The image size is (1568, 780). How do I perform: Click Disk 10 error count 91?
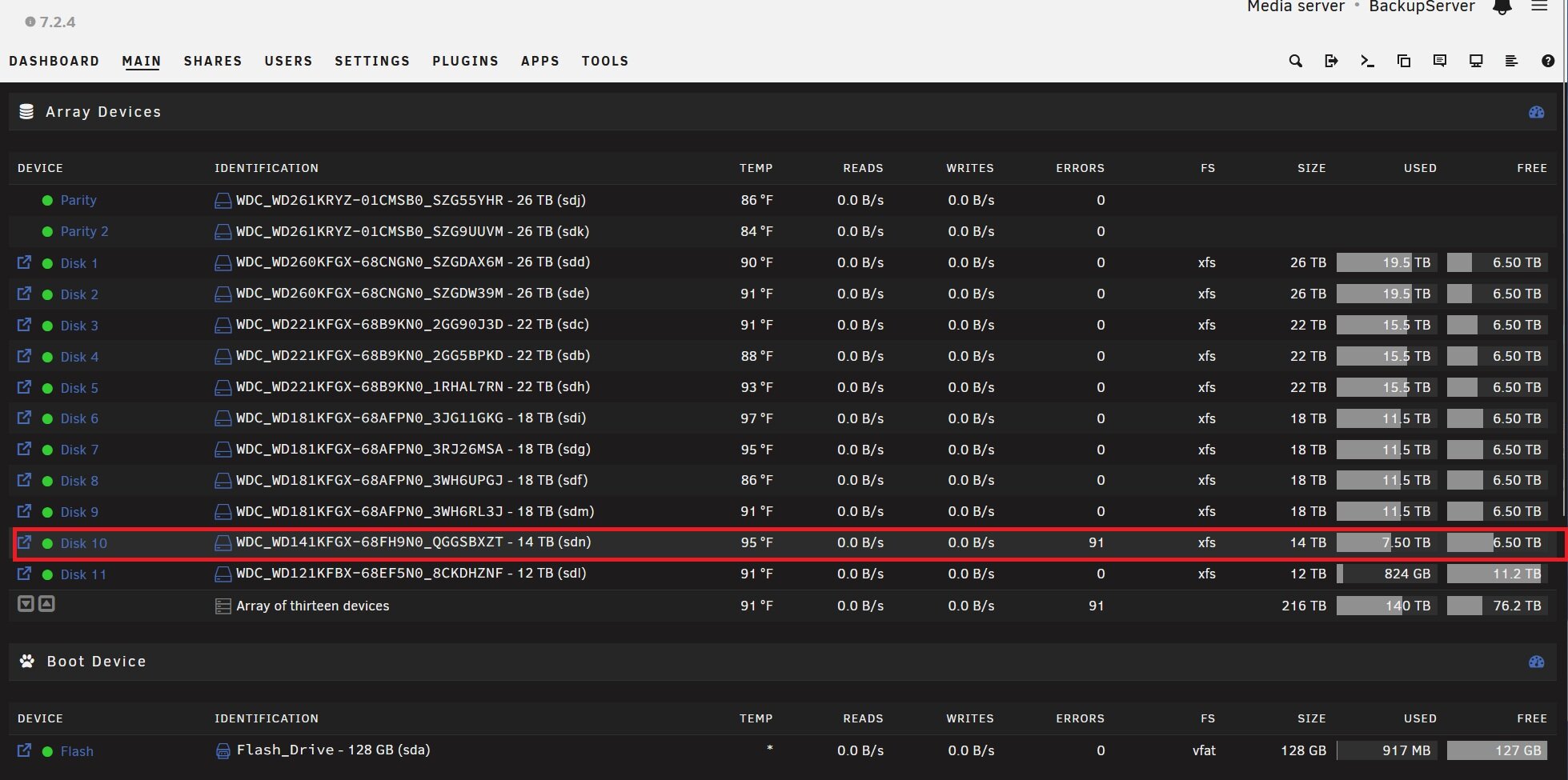click(x=1097, y=542)
